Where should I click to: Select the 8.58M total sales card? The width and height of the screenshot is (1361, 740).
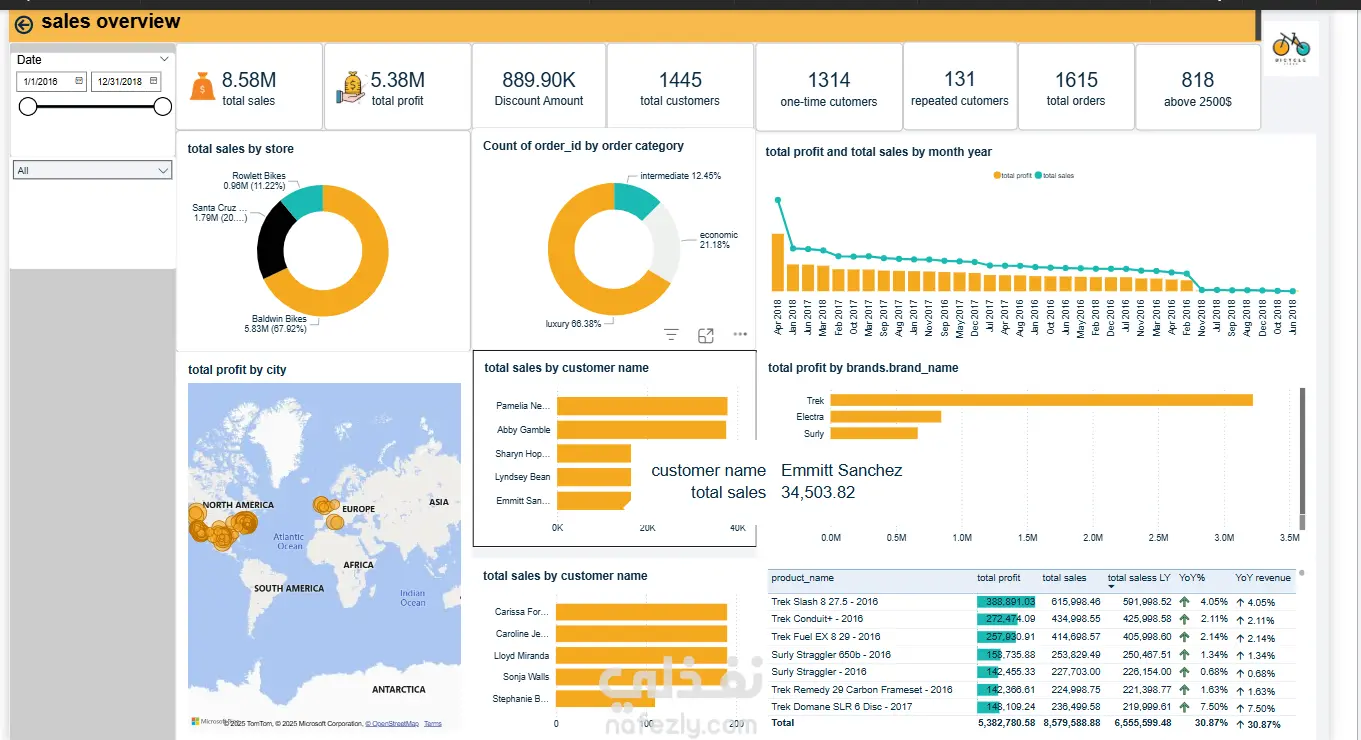[249, 86]
